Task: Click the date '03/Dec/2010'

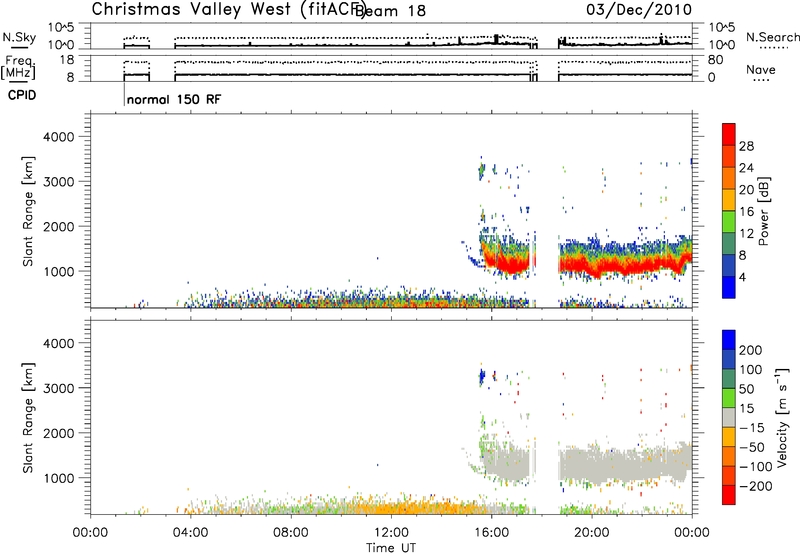Action: (x=639, y=10)
